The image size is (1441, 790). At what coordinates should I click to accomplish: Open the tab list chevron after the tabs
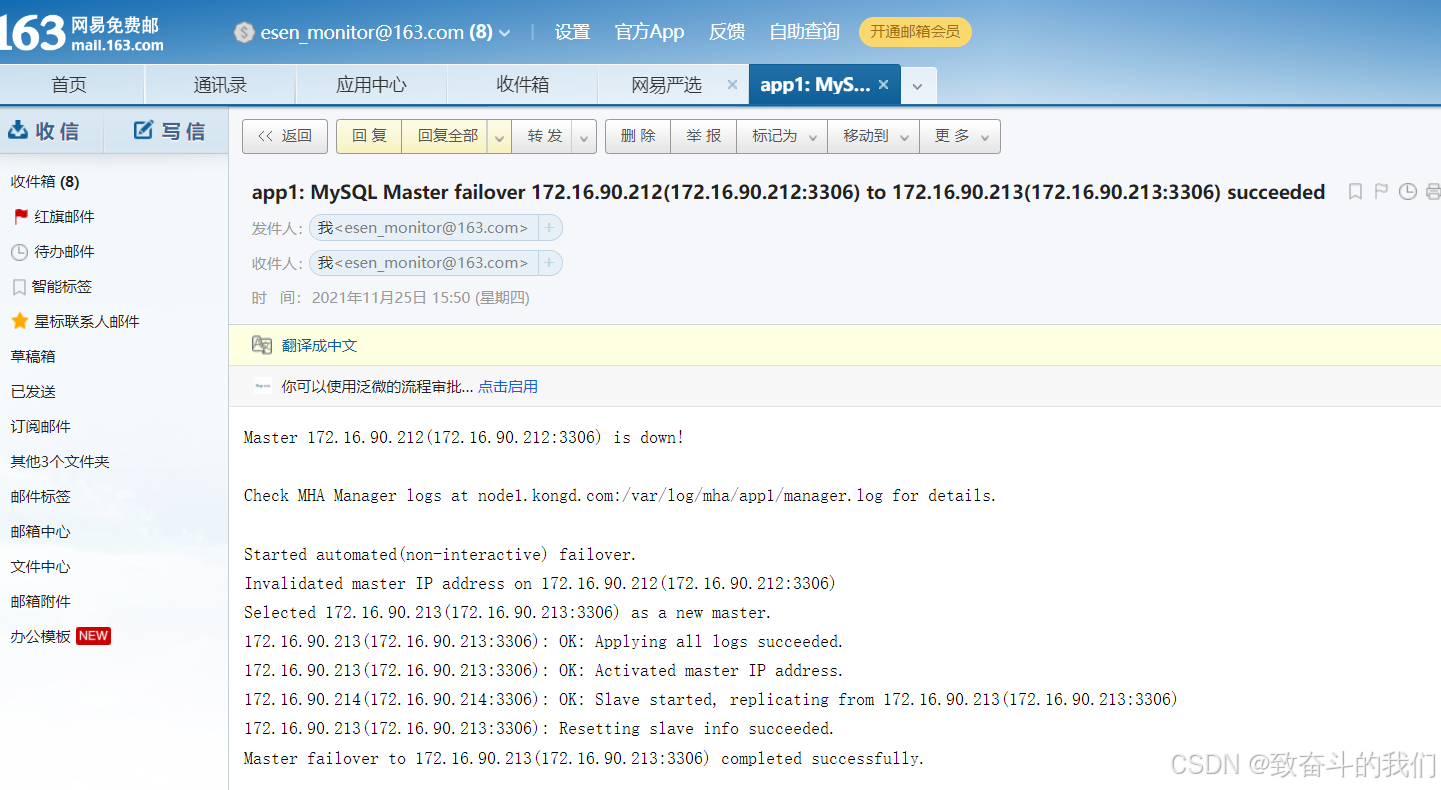(918, 86)
